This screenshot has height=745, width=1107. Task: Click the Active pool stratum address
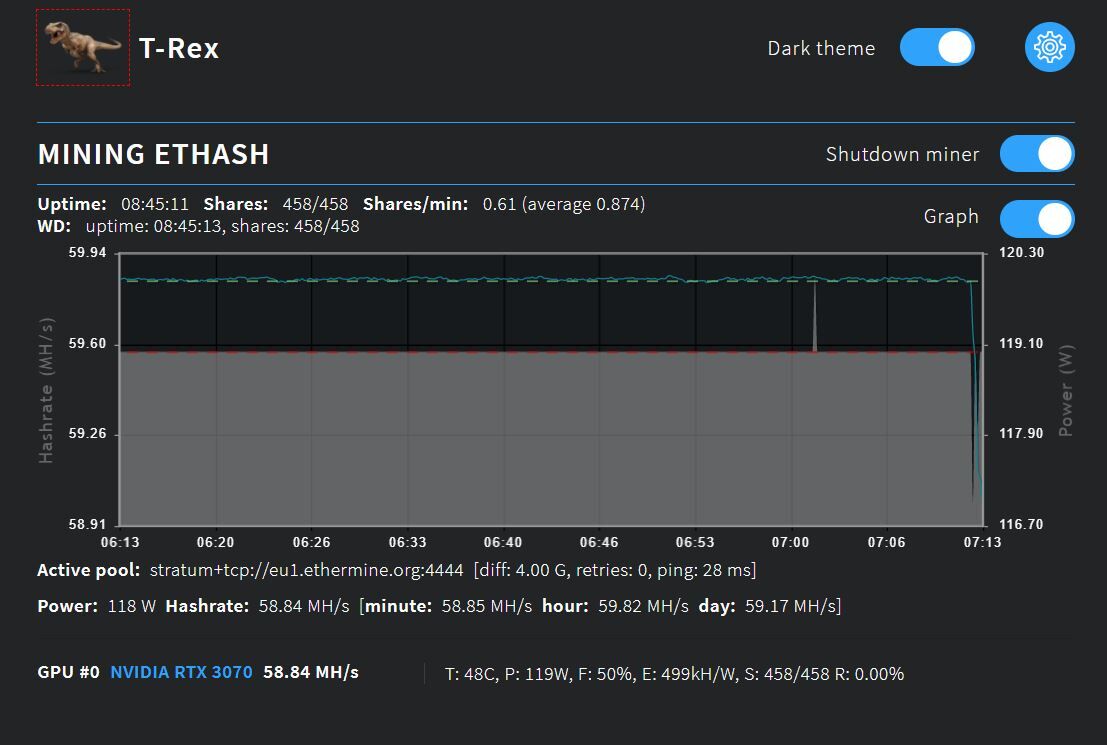coord(306,571)
